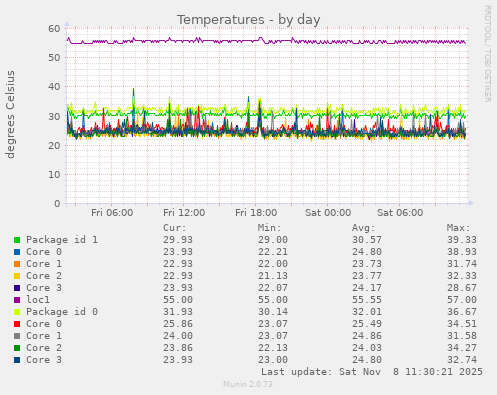The width and height of the screenshot is (497, 395).
Task: Click the loc1 average value 55.55
Action: [367, 300]
